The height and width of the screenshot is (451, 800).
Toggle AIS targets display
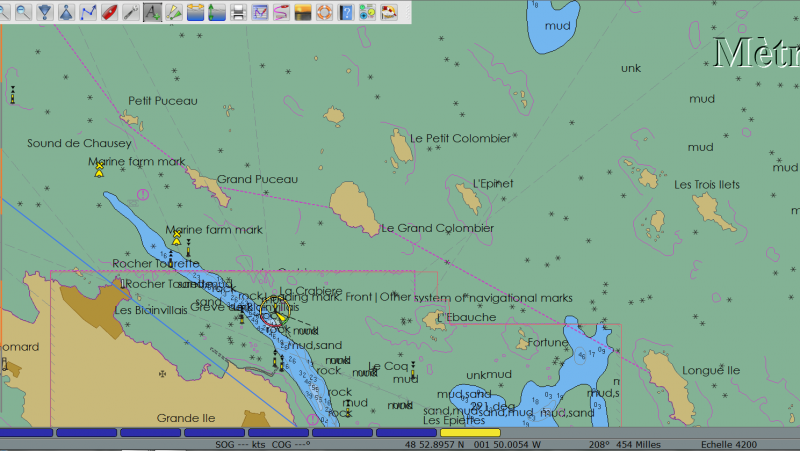coord(173,13)
